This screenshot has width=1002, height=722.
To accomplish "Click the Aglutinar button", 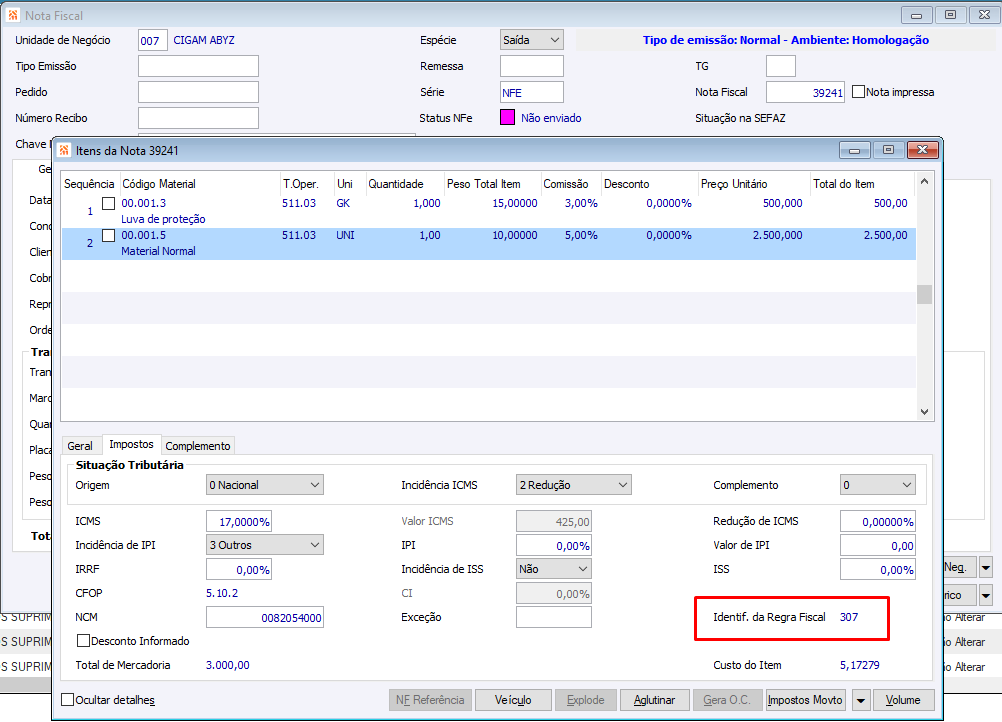I will point(654,700).
